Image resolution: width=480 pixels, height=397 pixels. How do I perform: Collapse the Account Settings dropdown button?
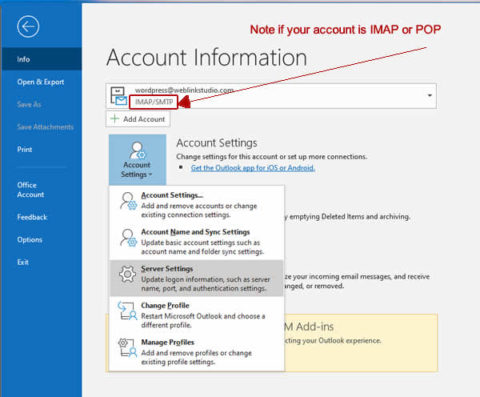click(137, 160)
